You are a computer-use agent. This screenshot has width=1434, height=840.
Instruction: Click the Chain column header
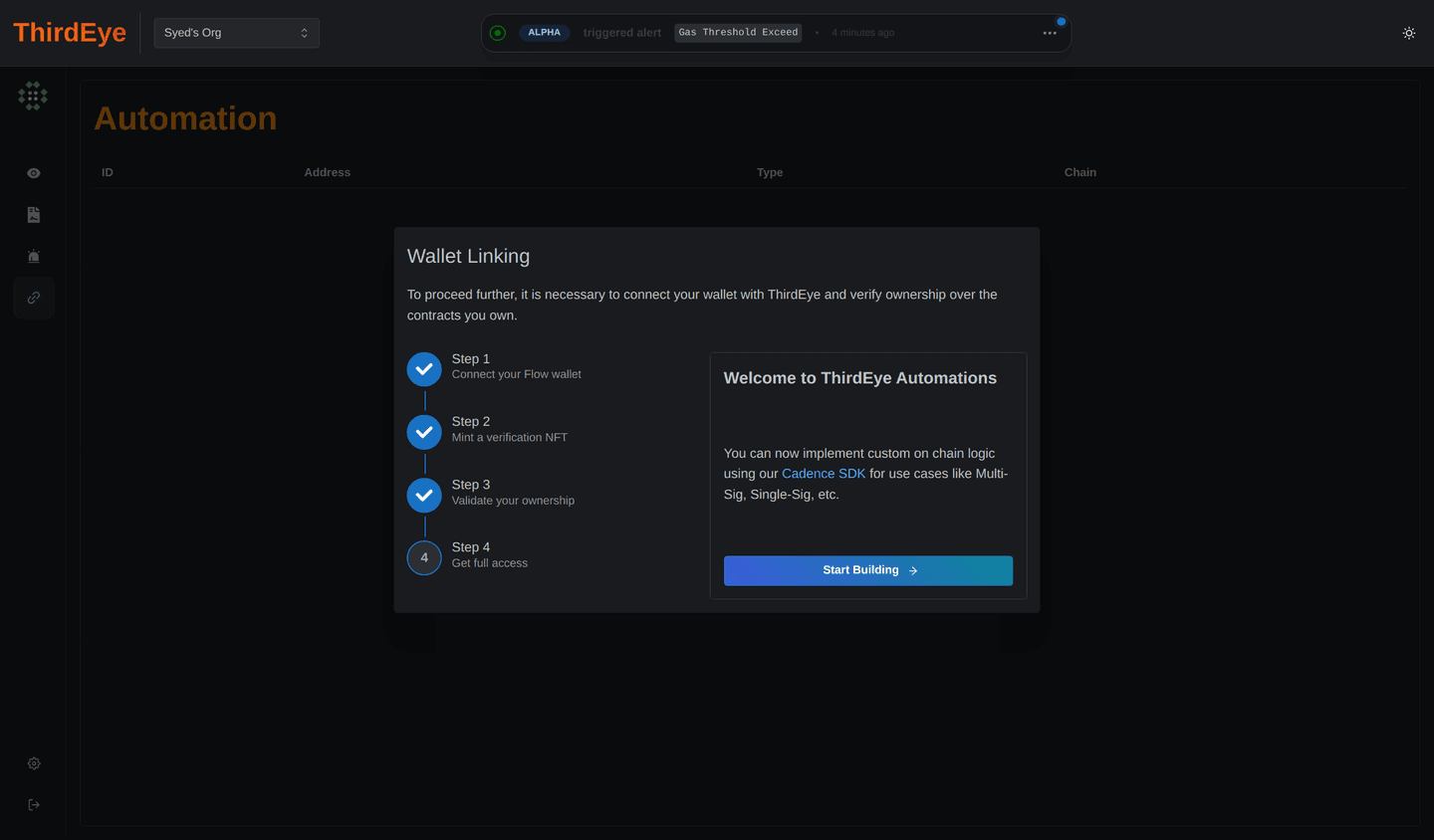pyautogui.click(x=1080, y=172)
